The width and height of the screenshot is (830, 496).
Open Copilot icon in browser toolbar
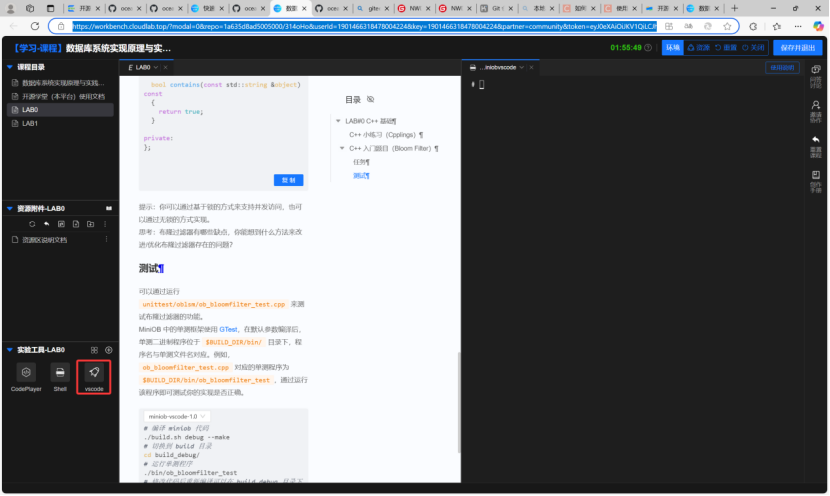click(x=818, y=26)
